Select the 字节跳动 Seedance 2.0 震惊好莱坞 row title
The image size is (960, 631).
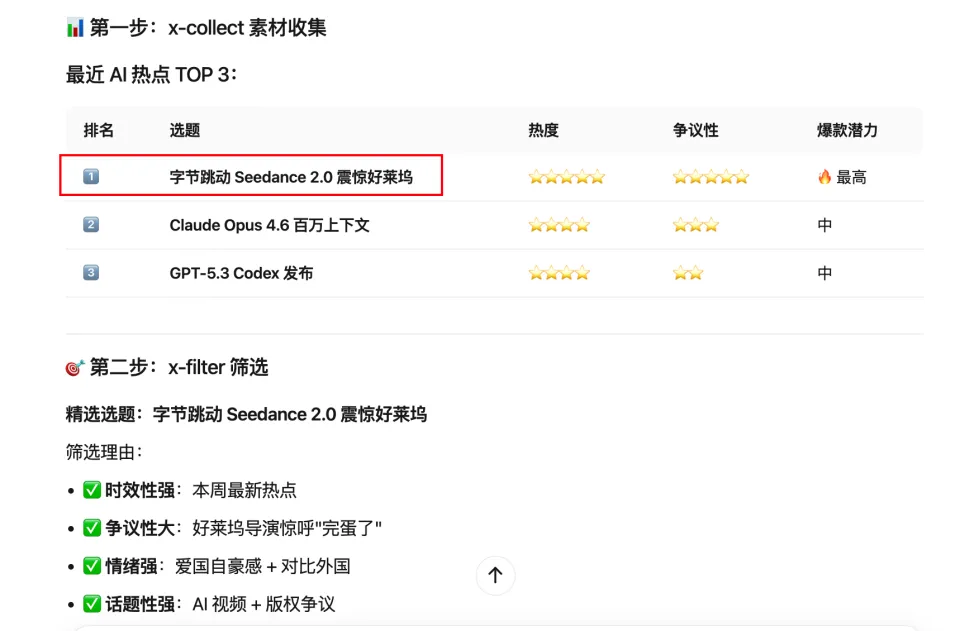tap(290, 177)
